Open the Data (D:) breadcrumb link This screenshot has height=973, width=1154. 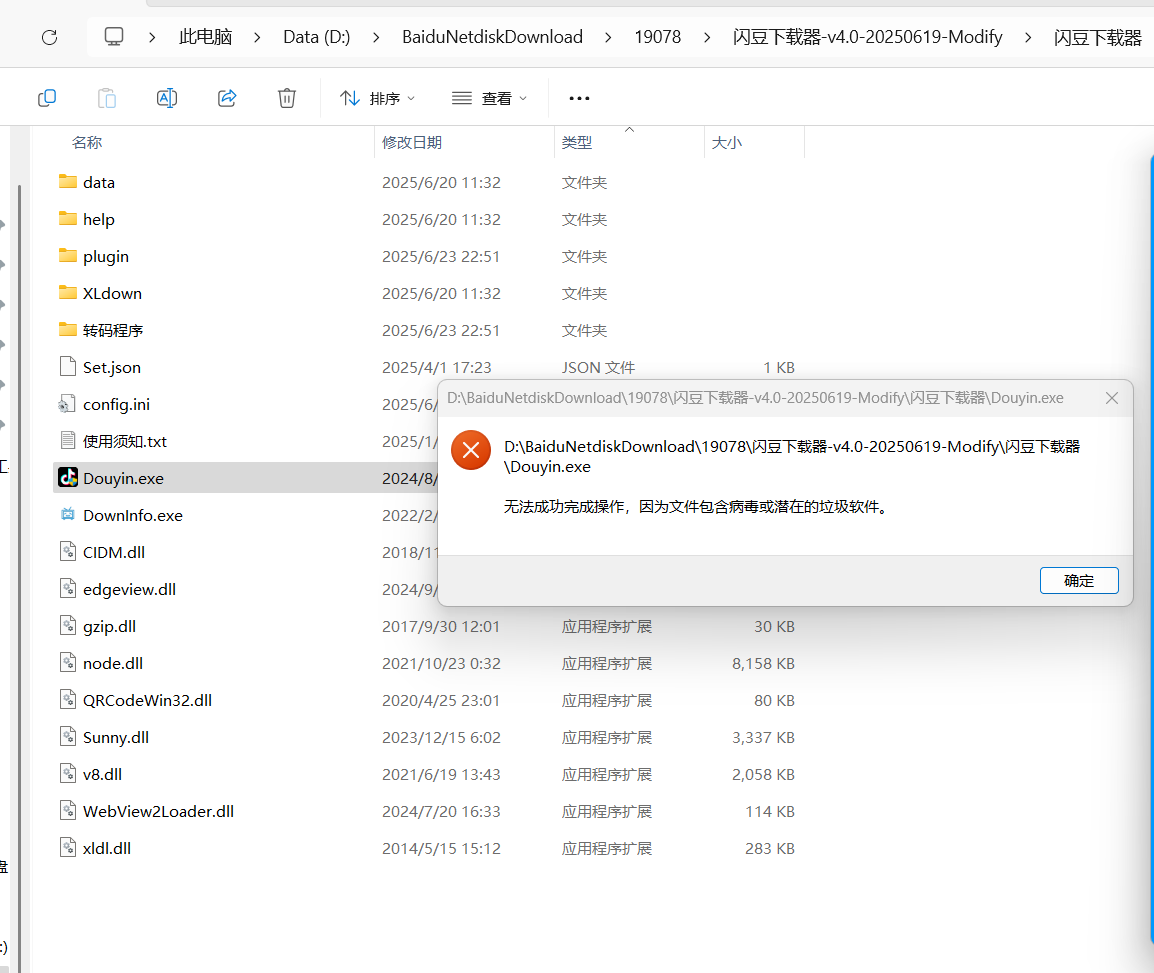coord(316,36)
